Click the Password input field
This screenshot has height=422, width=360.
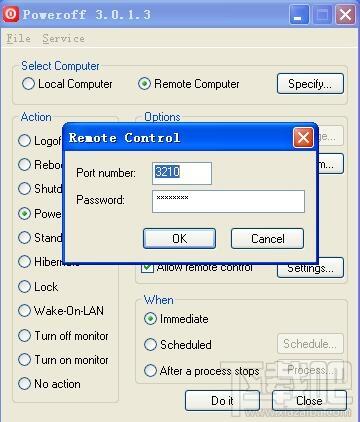[x=228, y=201]
